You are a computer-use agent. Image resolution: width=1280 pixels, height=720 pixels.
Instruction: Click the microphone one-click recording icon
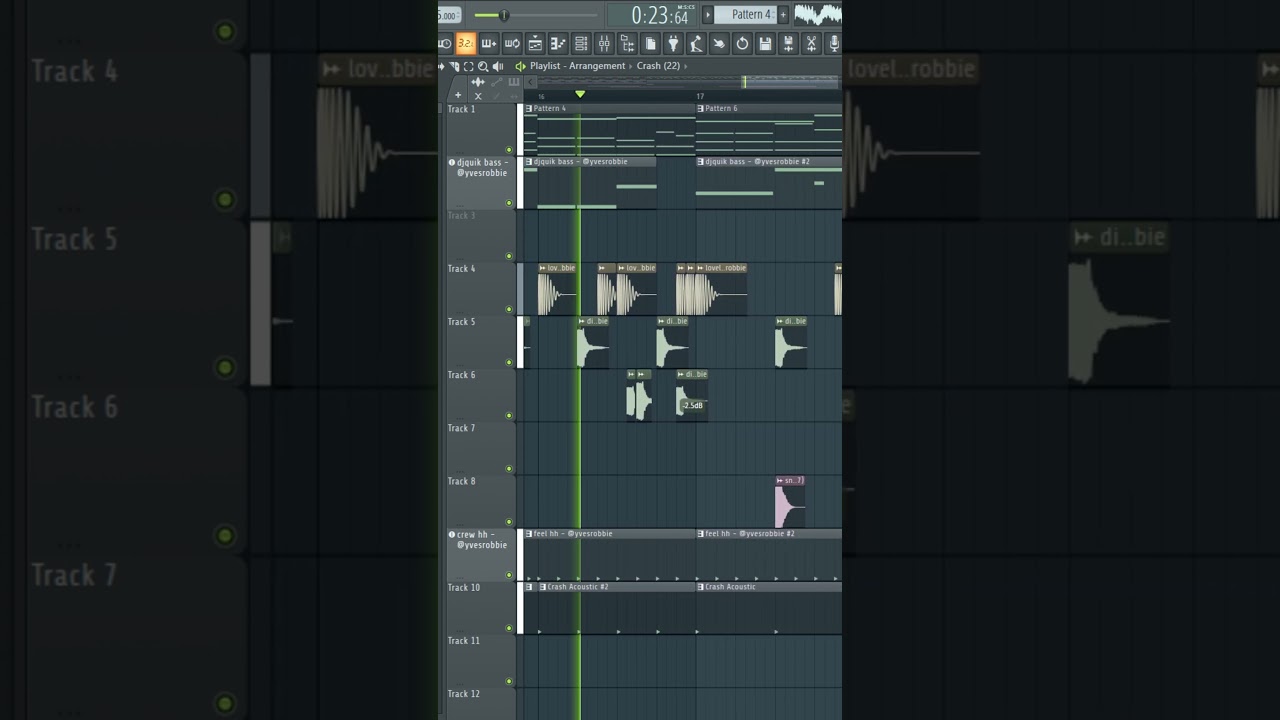point(834,43)
